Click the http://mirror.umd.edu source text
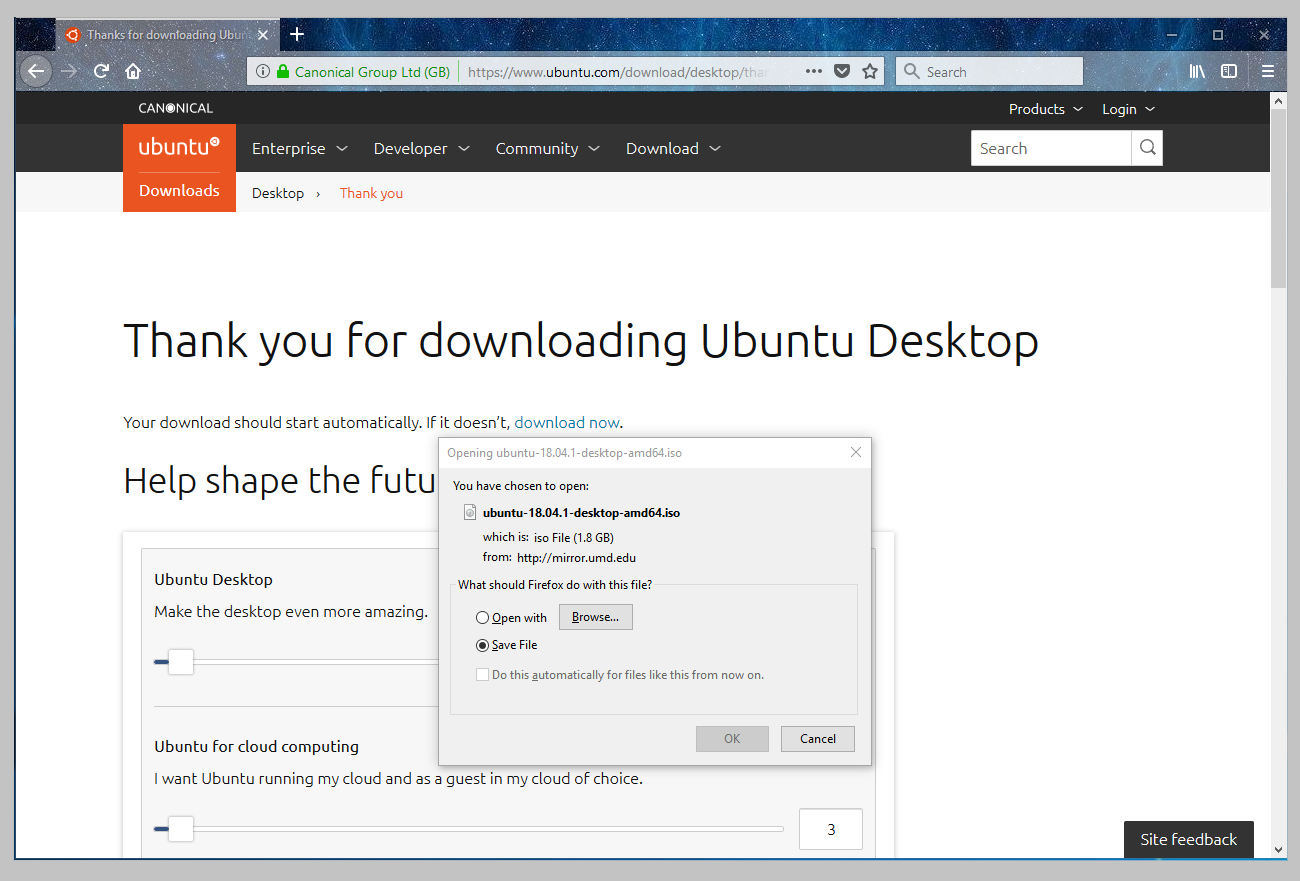Screen dimensions: 1300x881 (577, 558)
